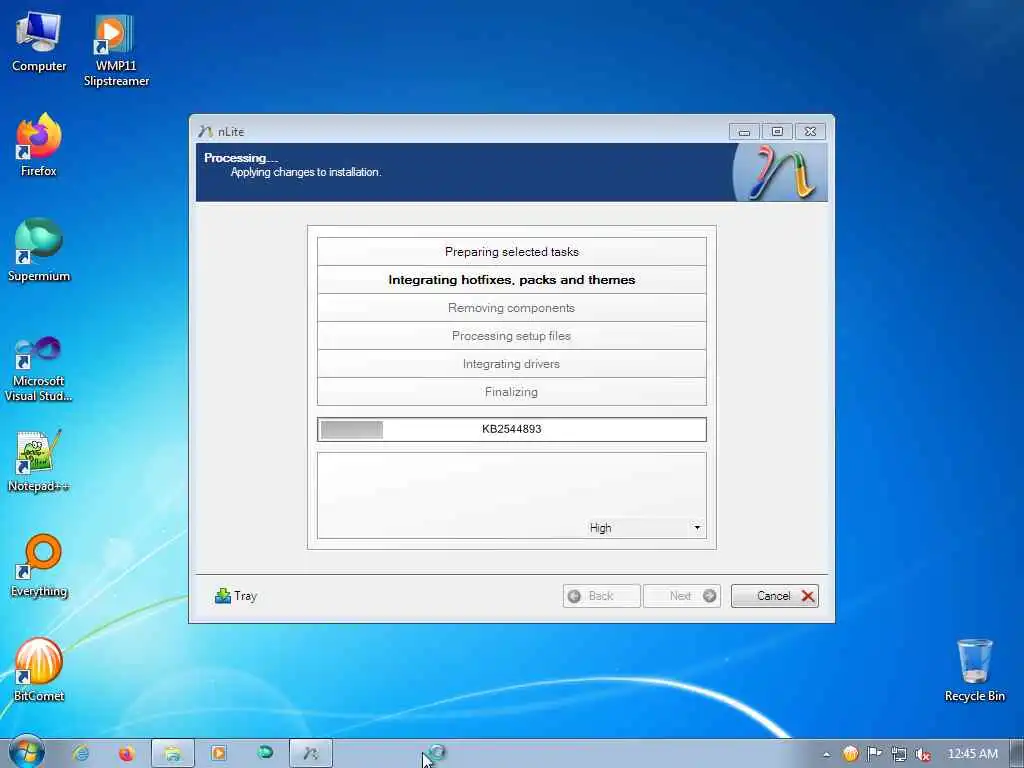Click the Next button in nLite
1024x768 pixels.
click(x=682, y=596)
